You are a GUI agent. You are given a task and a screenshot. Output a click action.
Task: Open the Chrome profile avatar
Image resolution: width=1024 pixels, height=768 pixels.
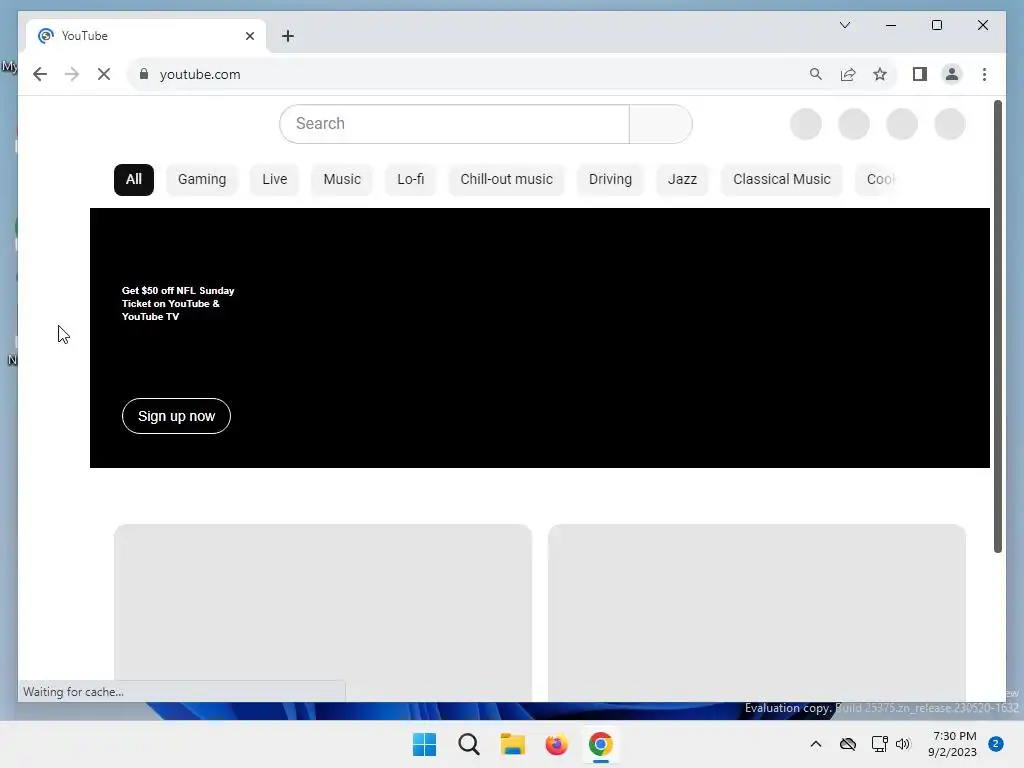(952, 74)
